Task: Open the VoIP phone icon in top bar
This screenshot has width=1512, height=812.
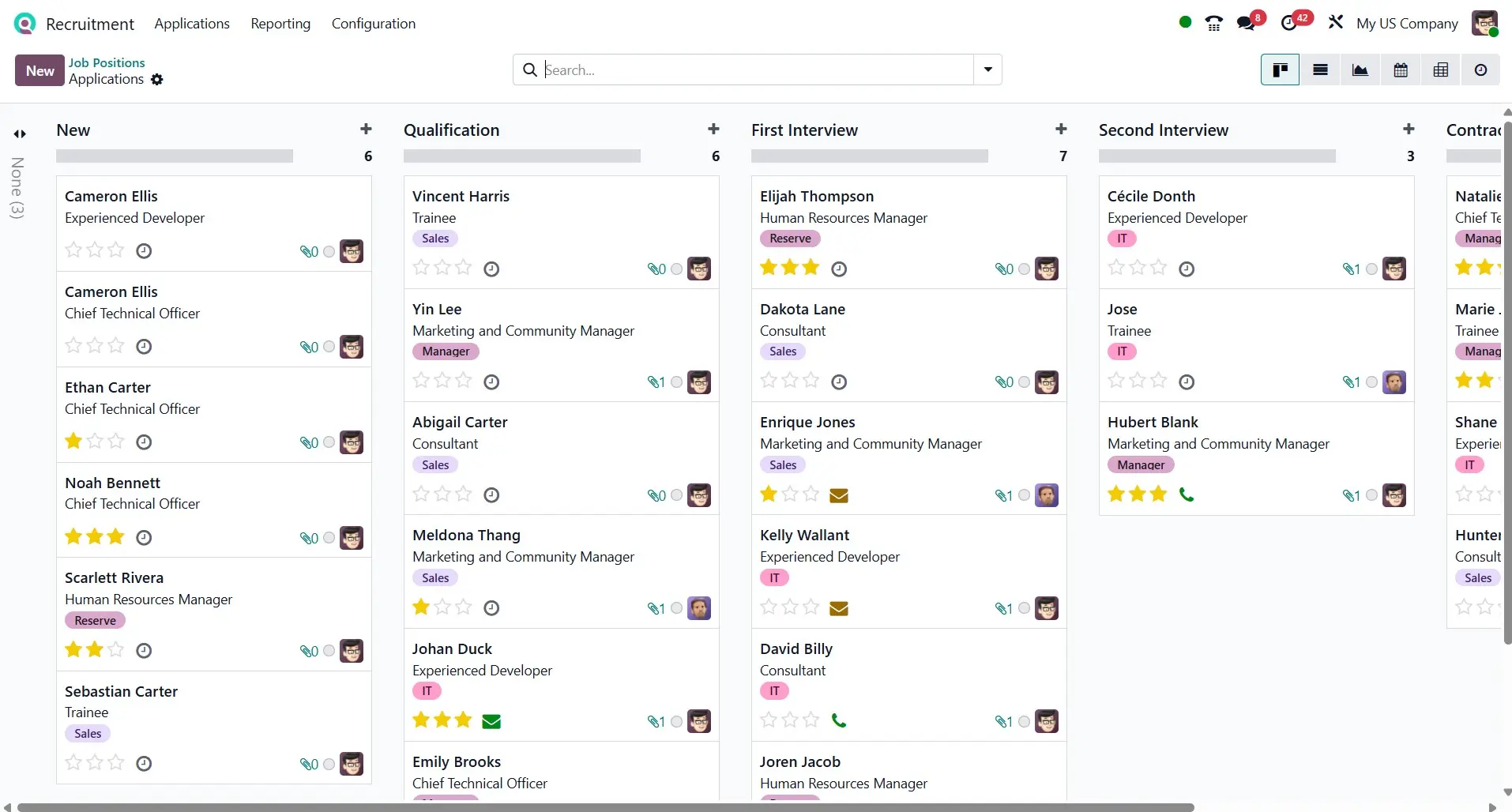Action: [1214, 23]
